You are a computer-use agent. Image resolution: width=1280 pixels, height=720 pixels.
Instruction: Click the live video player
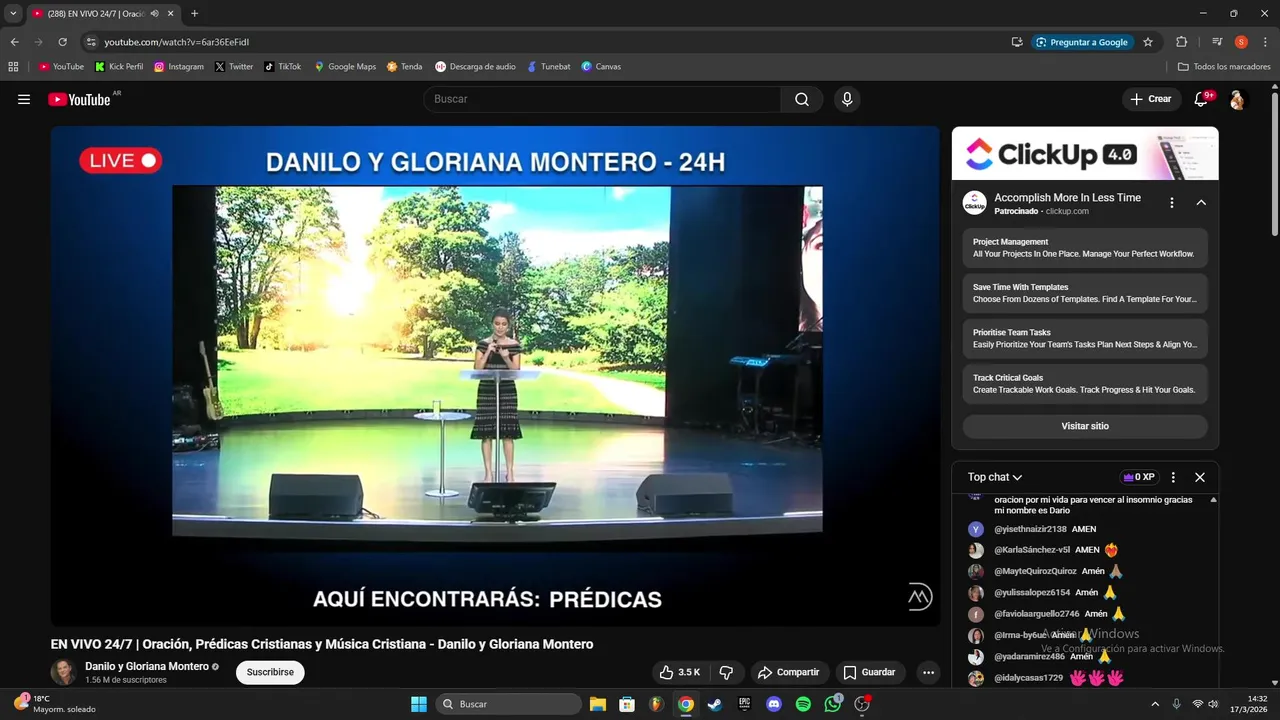click(x=495, y=376)
